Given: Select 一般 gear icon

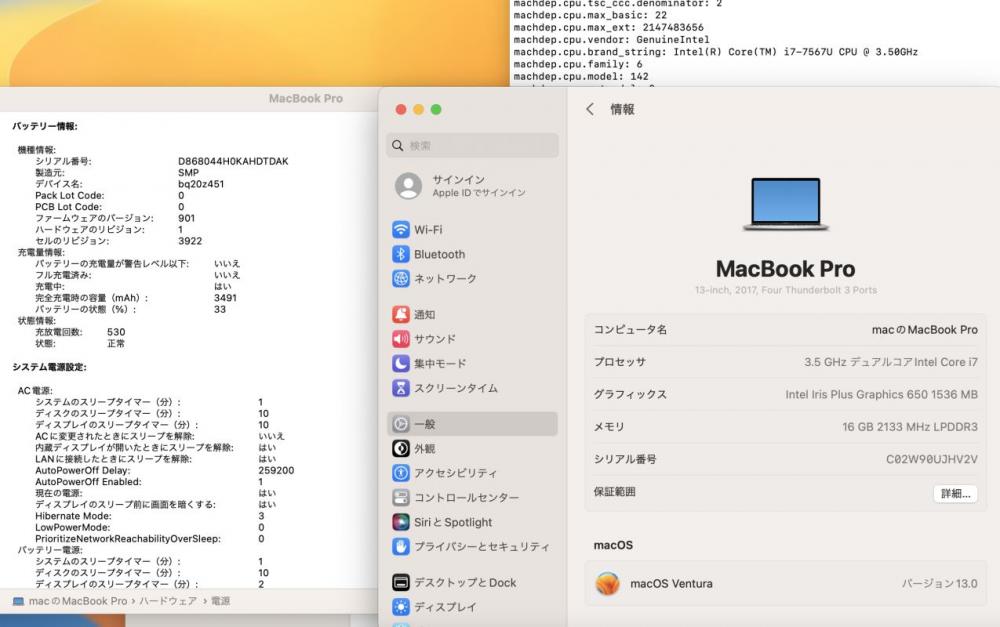Looking at the screenshot, I should pyautogui.click(x=401, y=424).
